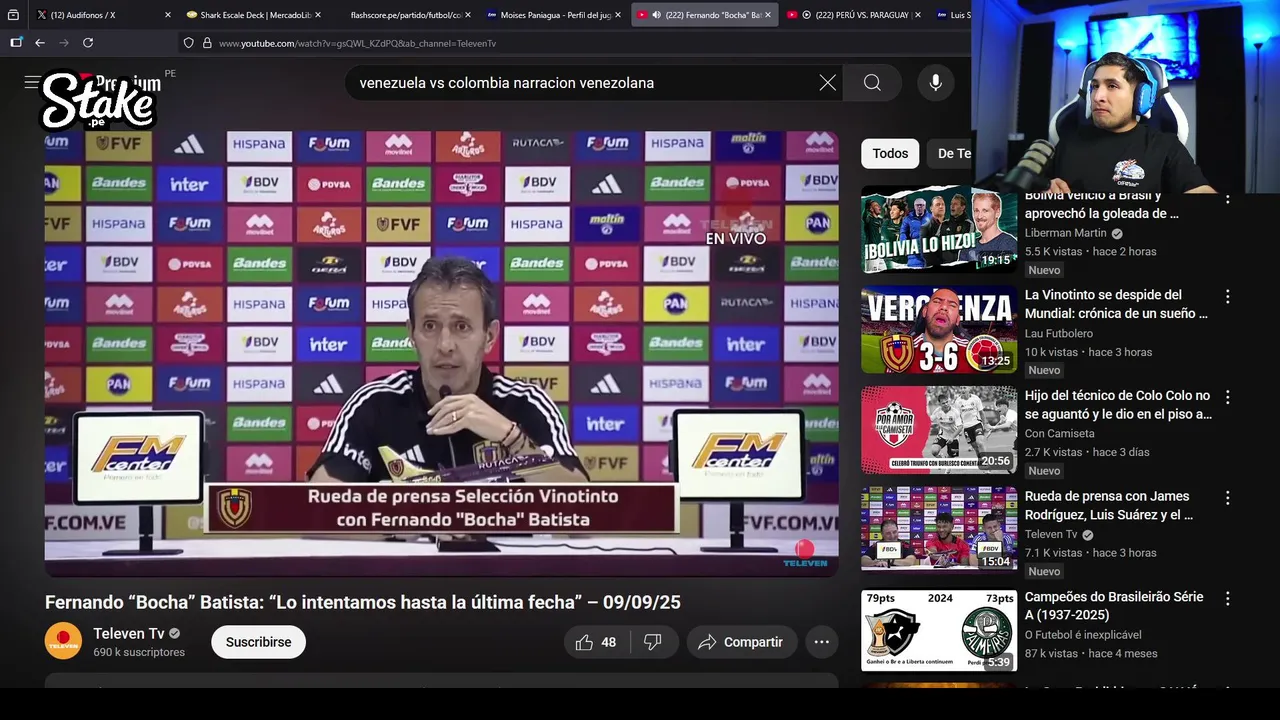
Task: Visit Lau Futbolero channel name
Action: point(1059,333)
